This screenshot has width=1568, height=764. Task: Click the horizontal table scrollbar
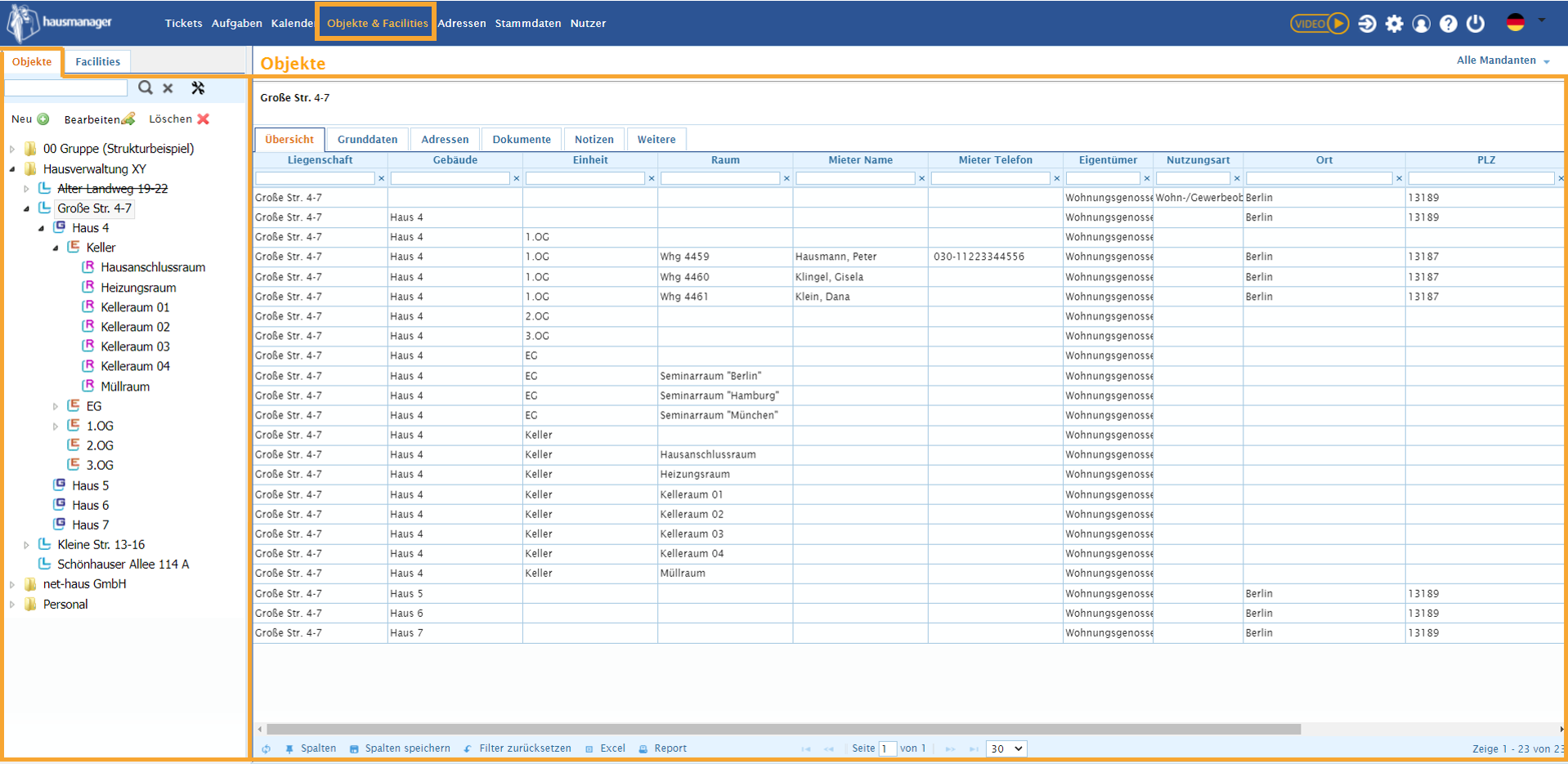pos(783,729)
